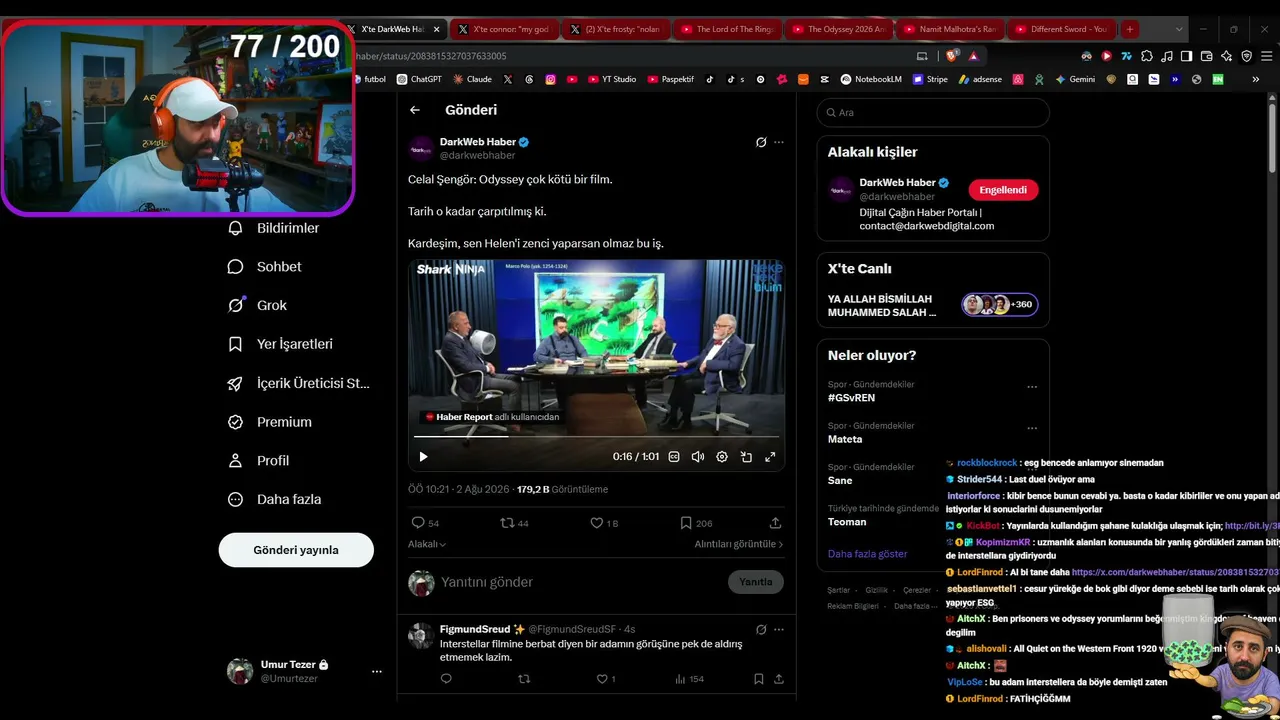Open Sohbet in the sidebar

click(x=265, y=267)
